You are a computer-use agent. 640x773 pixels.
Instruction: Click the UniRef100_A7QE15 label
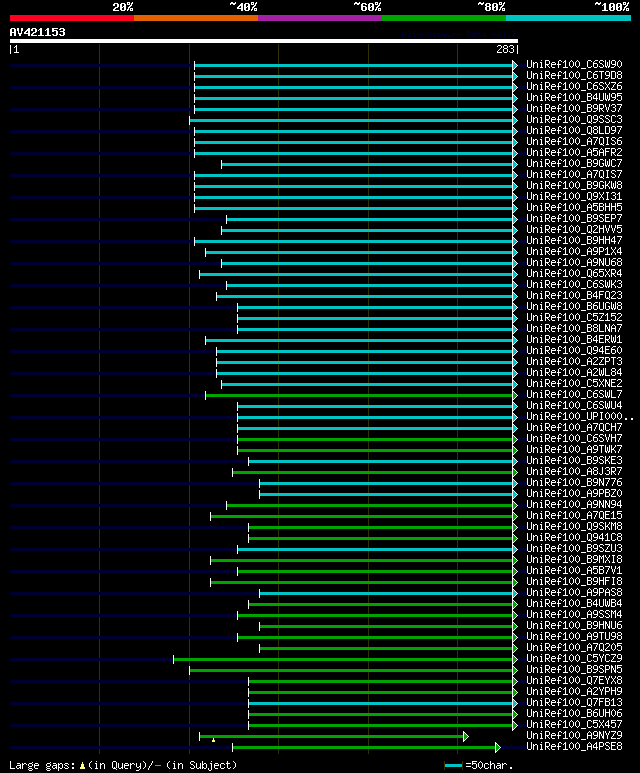tap(574, 516)
